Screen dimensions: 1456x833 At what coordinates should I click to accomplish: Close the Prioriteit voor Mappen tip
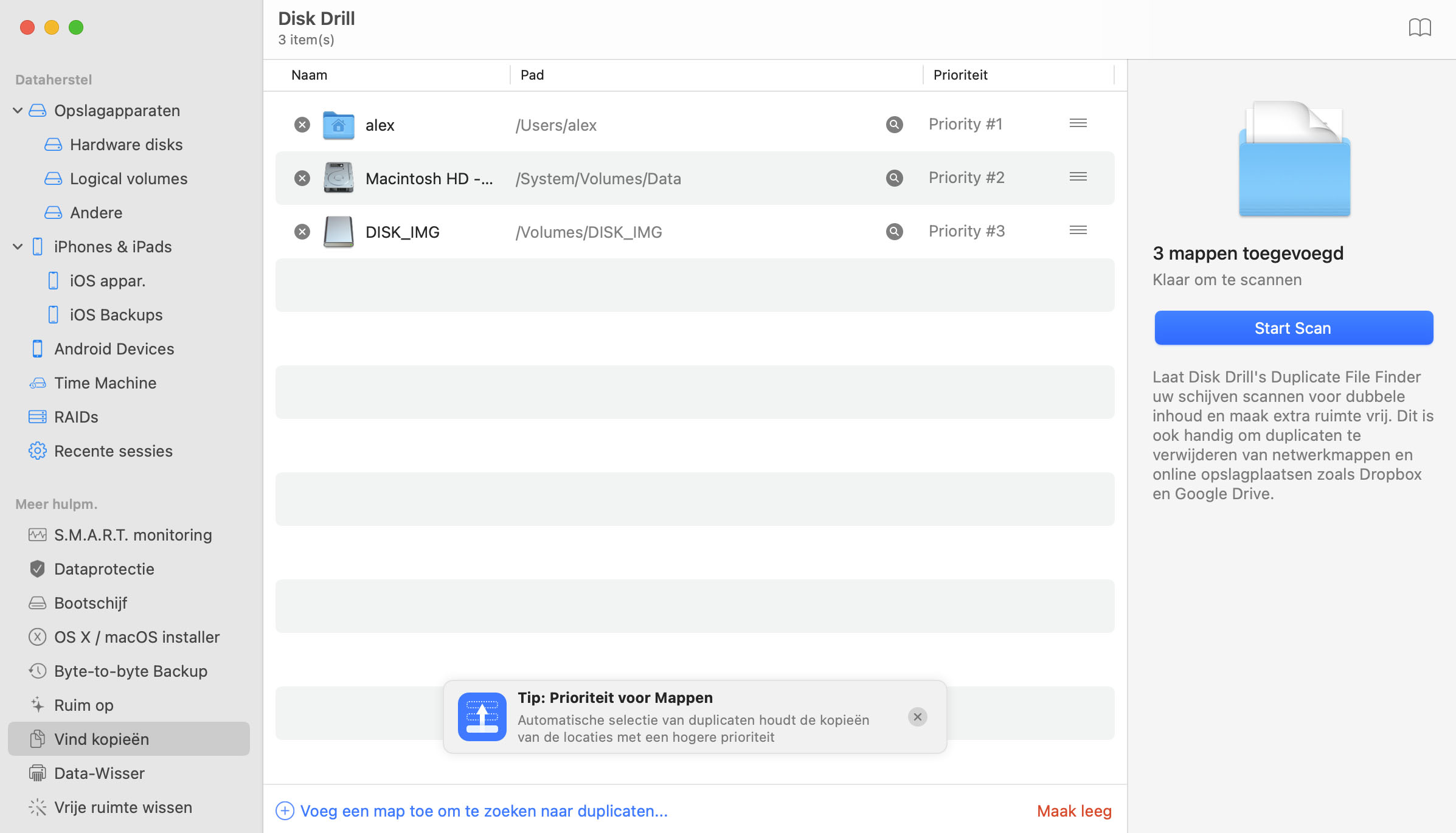(x=917, y=717)
